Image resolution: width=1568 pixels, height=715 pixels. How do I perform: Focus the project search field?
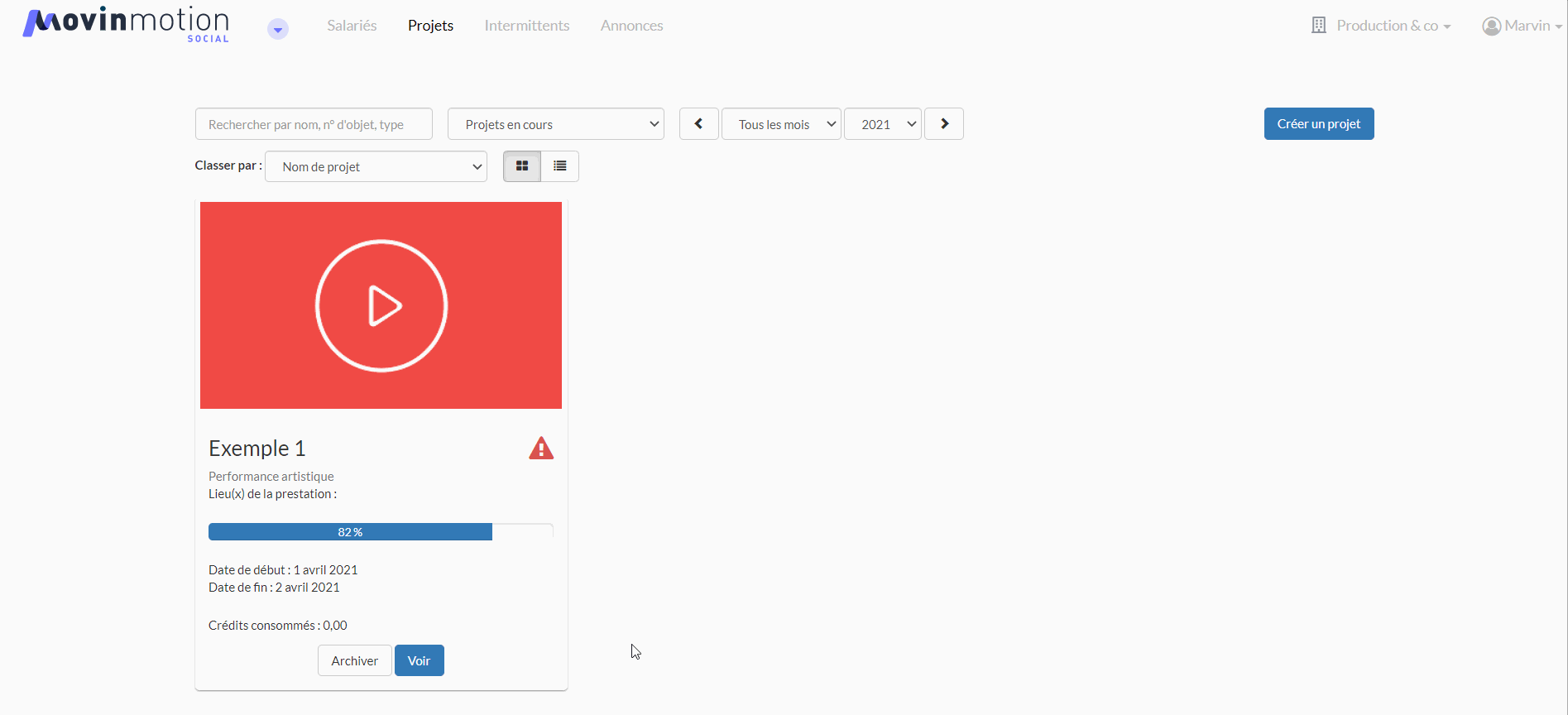314,124
